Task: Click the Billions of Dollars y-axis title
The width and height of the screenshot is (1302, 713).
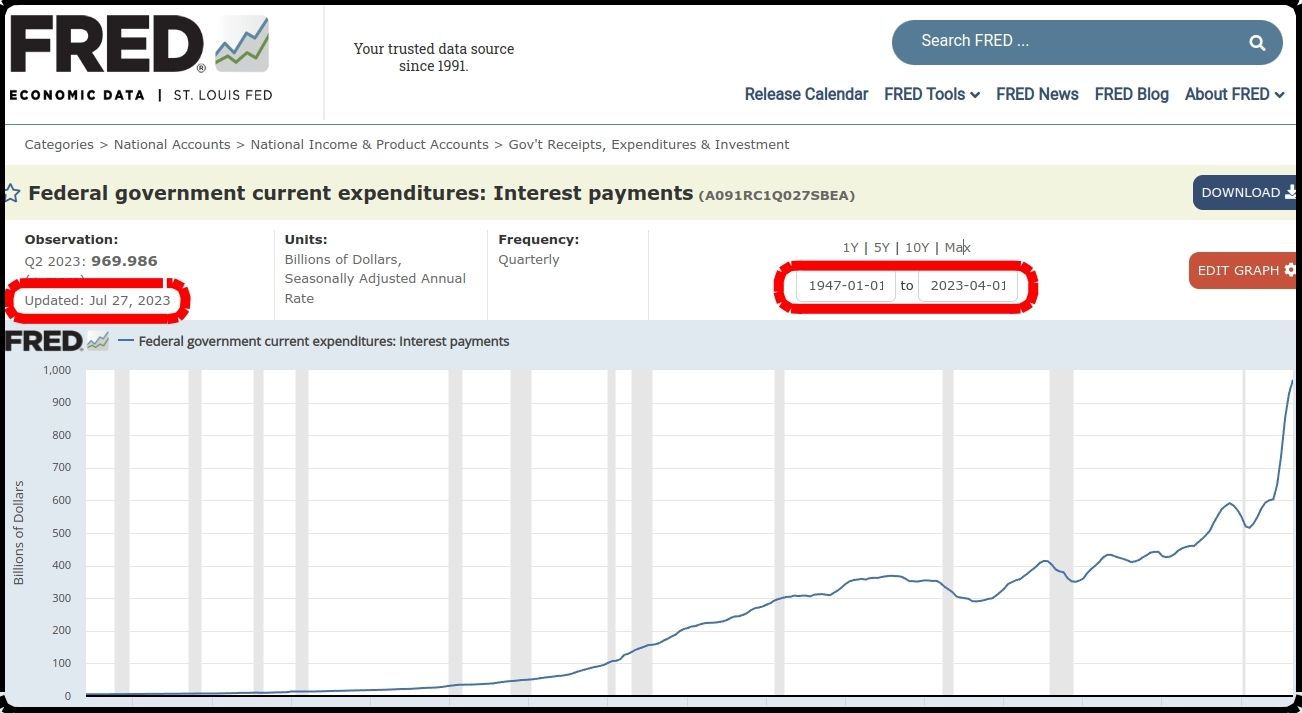Action: click(x=18, y=532)
